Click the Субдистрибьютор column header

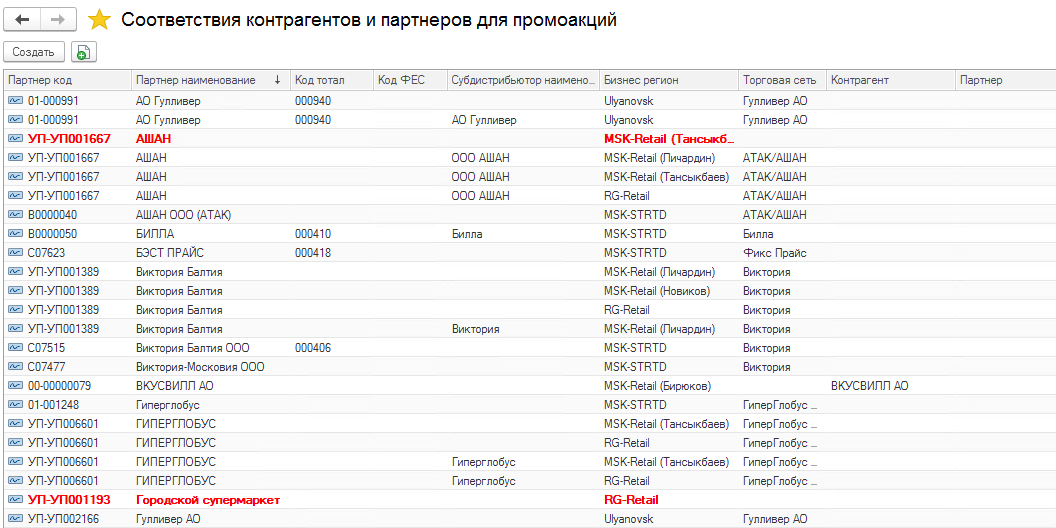[522, 80]
